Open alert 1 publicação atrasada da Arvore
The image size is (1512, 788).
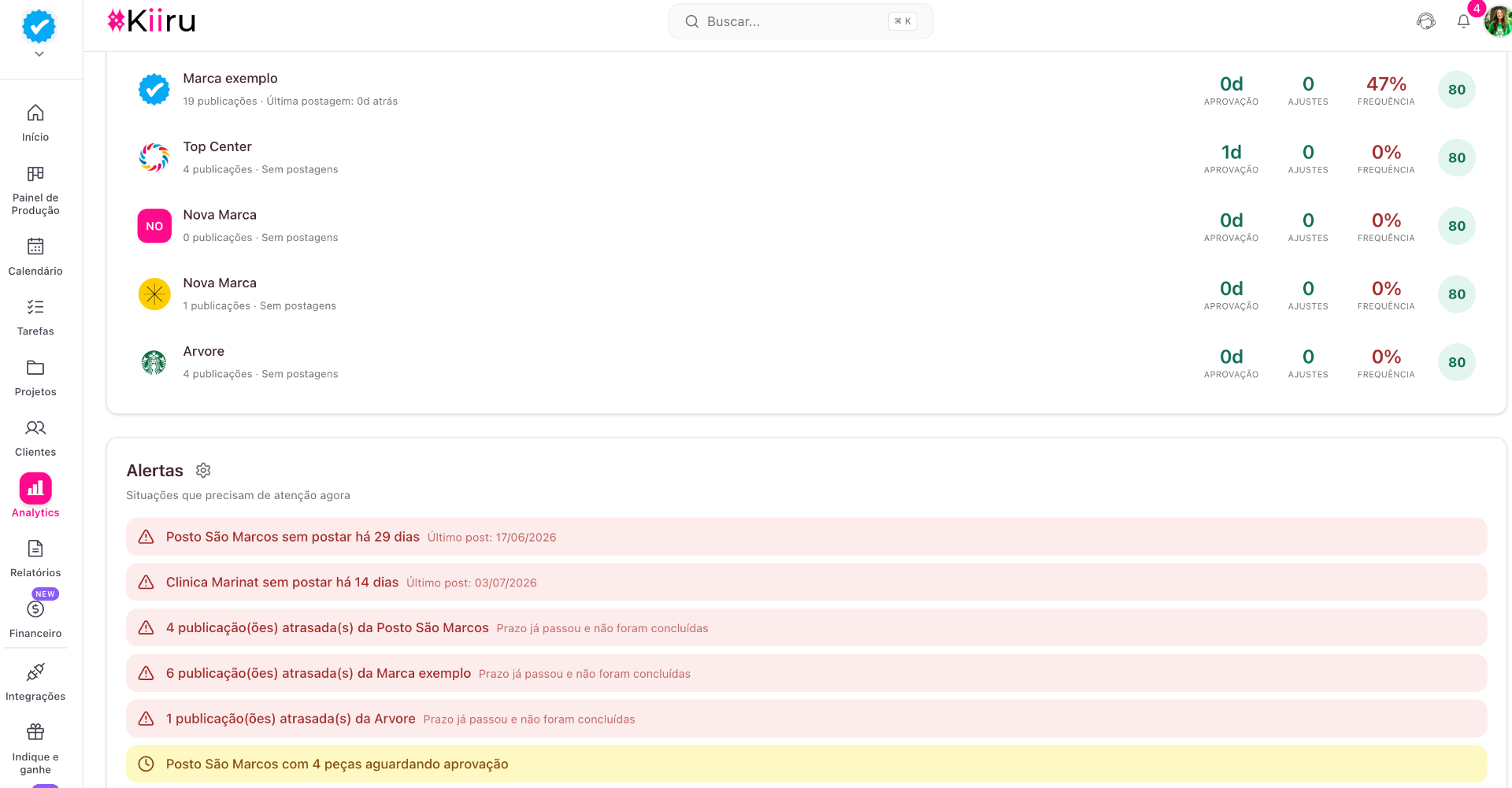tap(806, 719)
